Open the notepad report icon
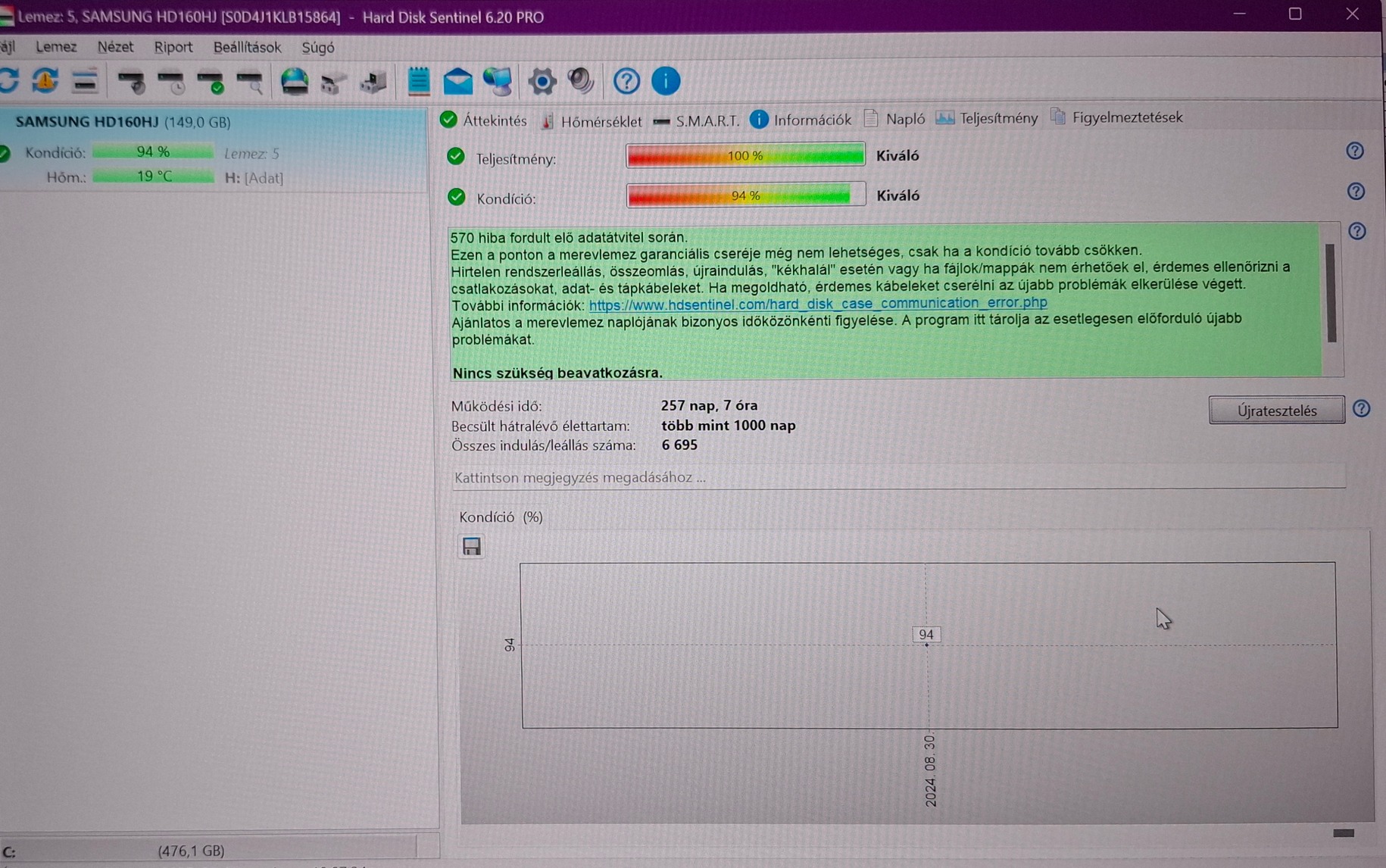This screenshot has width=1386, height=868. 419,81
